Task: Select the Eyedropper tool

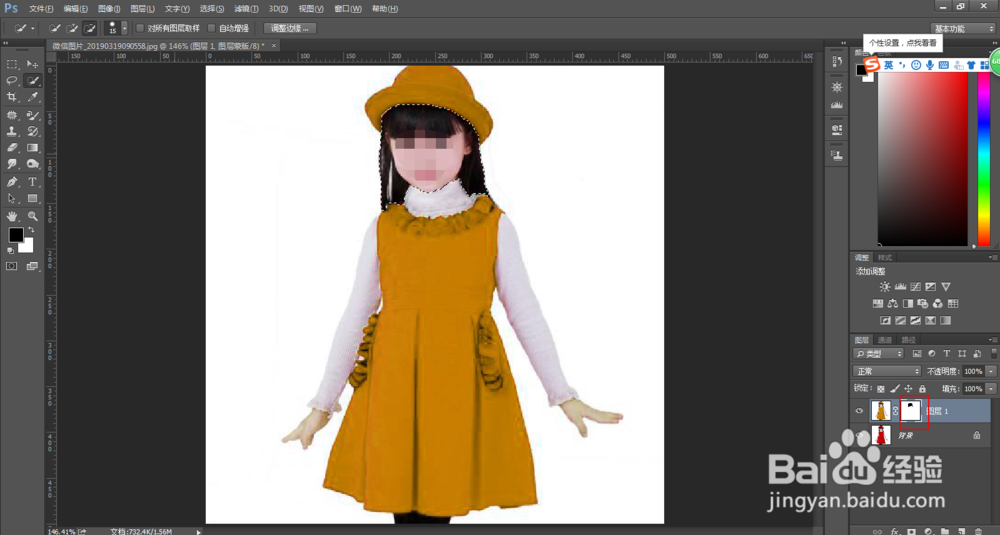Action: [x=33, y=97]
